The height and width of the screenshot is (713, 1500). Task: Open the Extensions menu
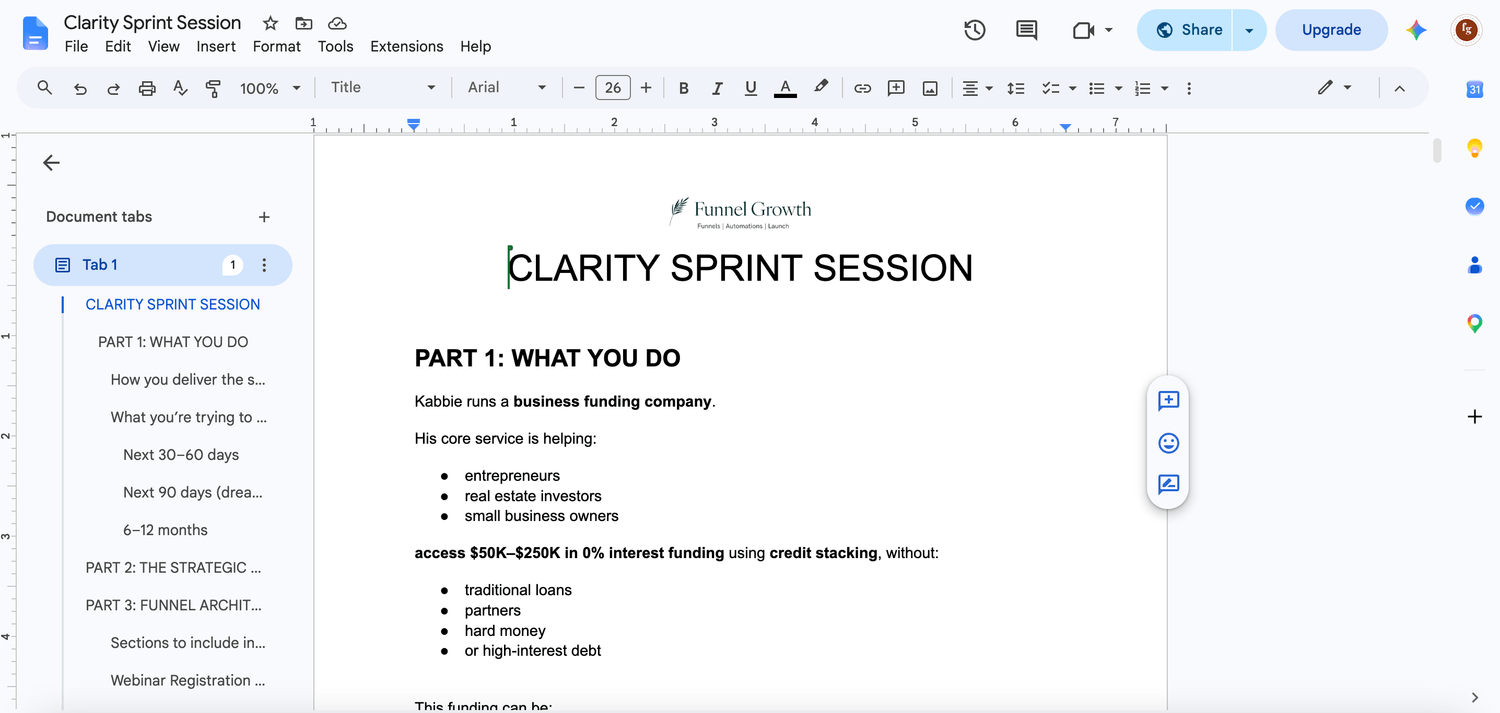[407, 46]
